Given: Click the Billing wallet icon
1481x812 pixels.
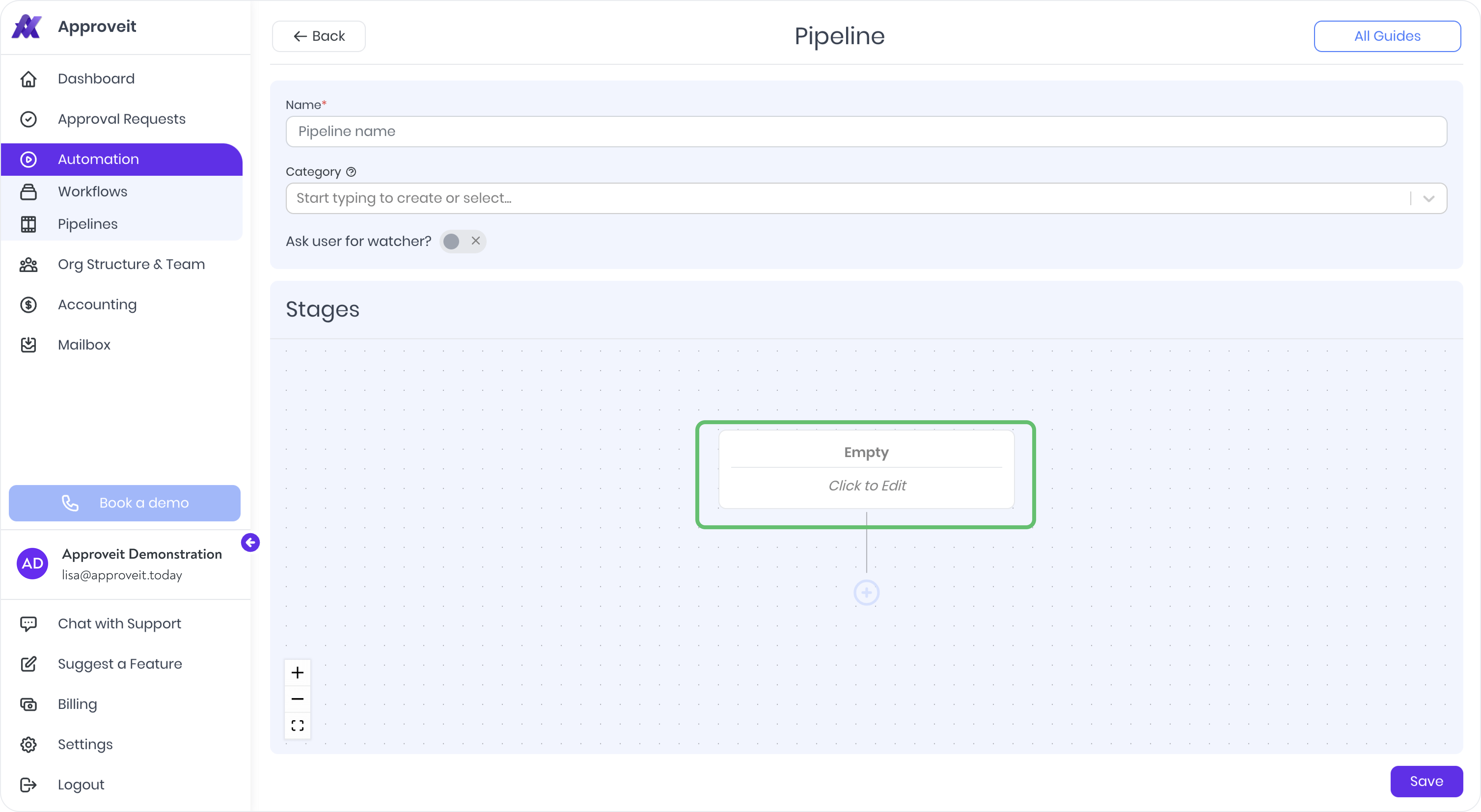Looking at the screenshot, I should (x=28, y=704).
